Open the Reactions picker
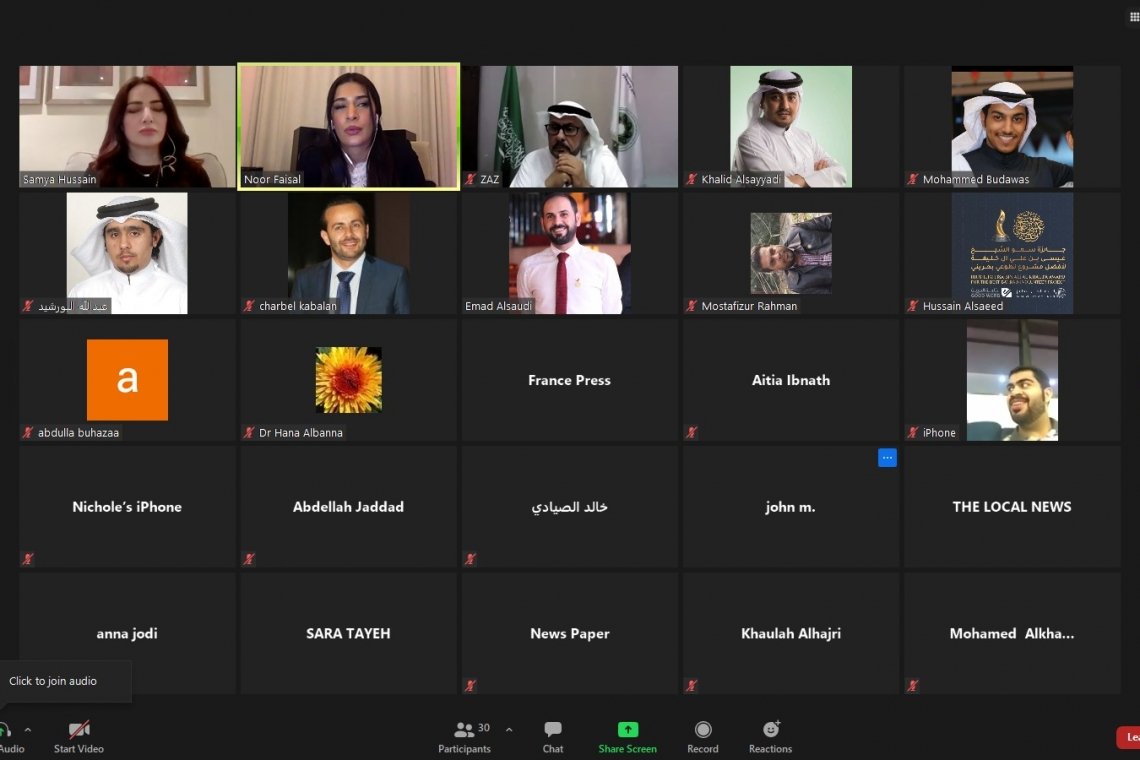 pyautogui.click(x=770, y=731)
